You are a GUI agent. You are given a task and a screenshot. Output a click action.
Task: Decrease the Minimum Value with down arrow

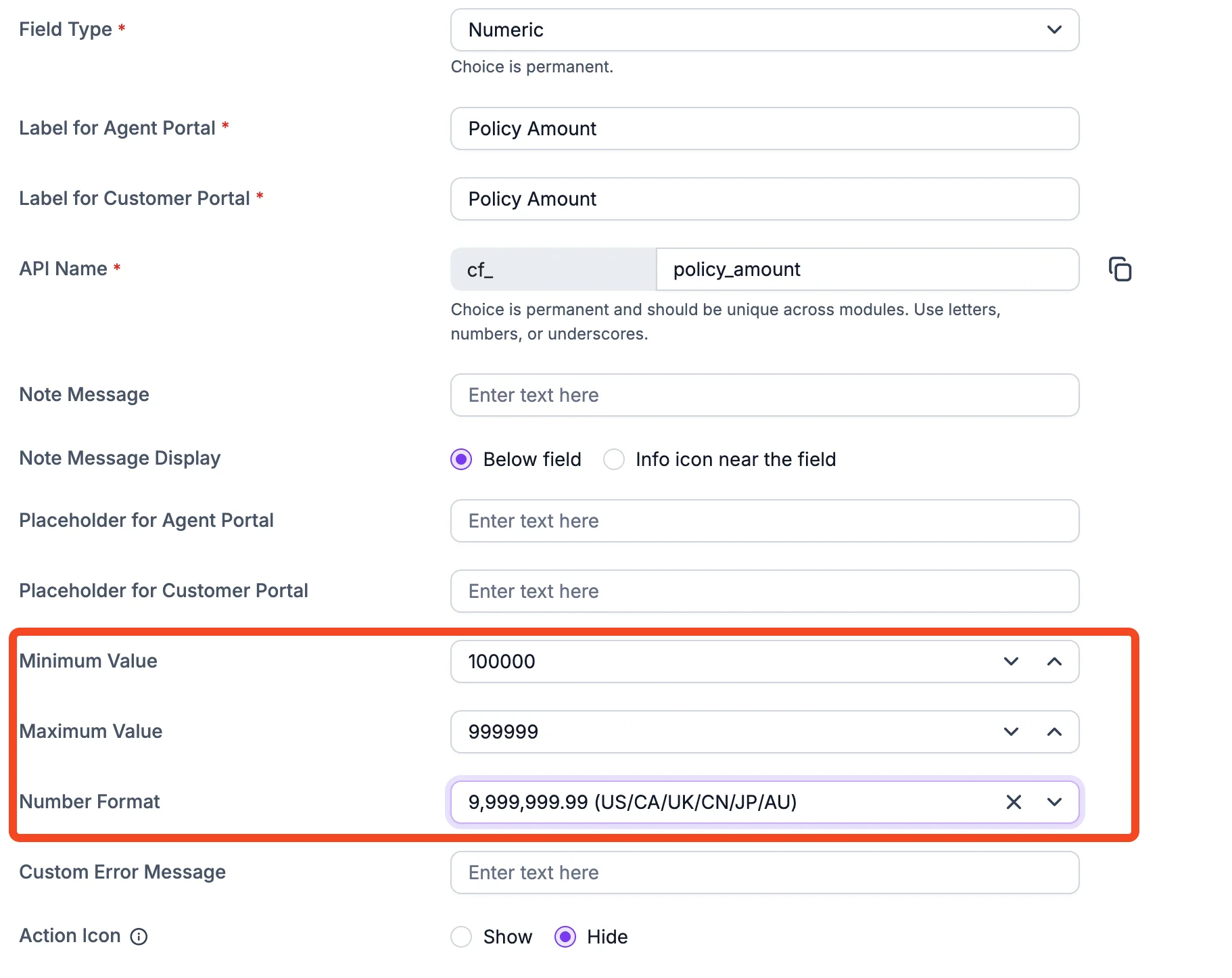pyautogui.click(x=1011, y=661)
